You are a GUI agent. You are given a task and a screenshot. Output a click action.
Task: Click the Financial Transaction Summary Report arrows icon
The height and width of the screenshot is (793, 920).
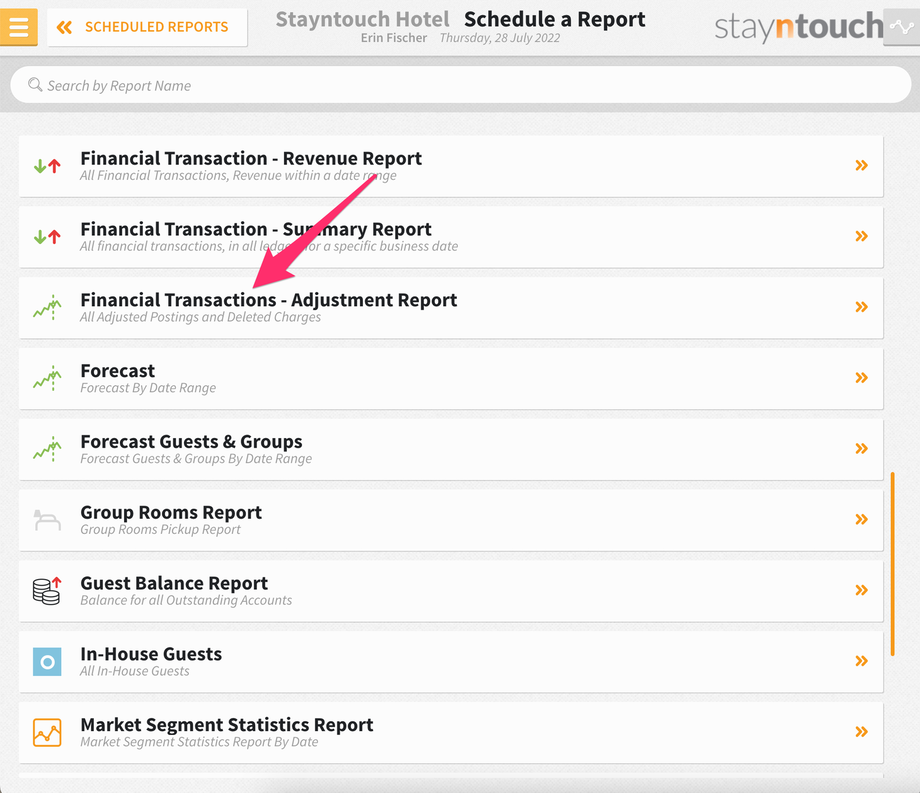pos(47,237)
